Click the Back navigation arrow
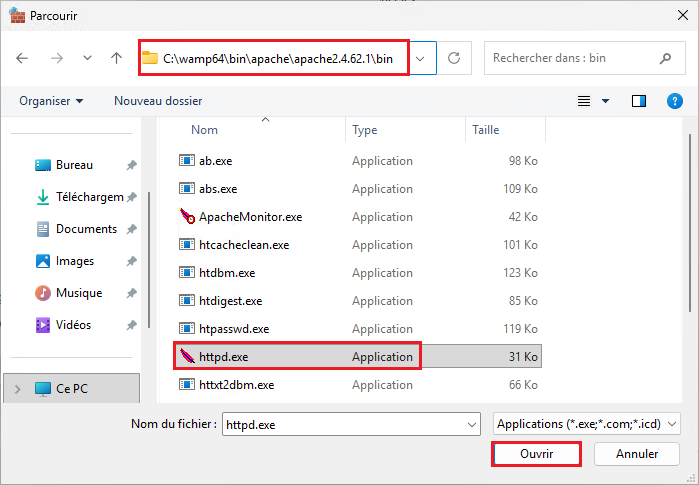 click(x=24, y=59)
